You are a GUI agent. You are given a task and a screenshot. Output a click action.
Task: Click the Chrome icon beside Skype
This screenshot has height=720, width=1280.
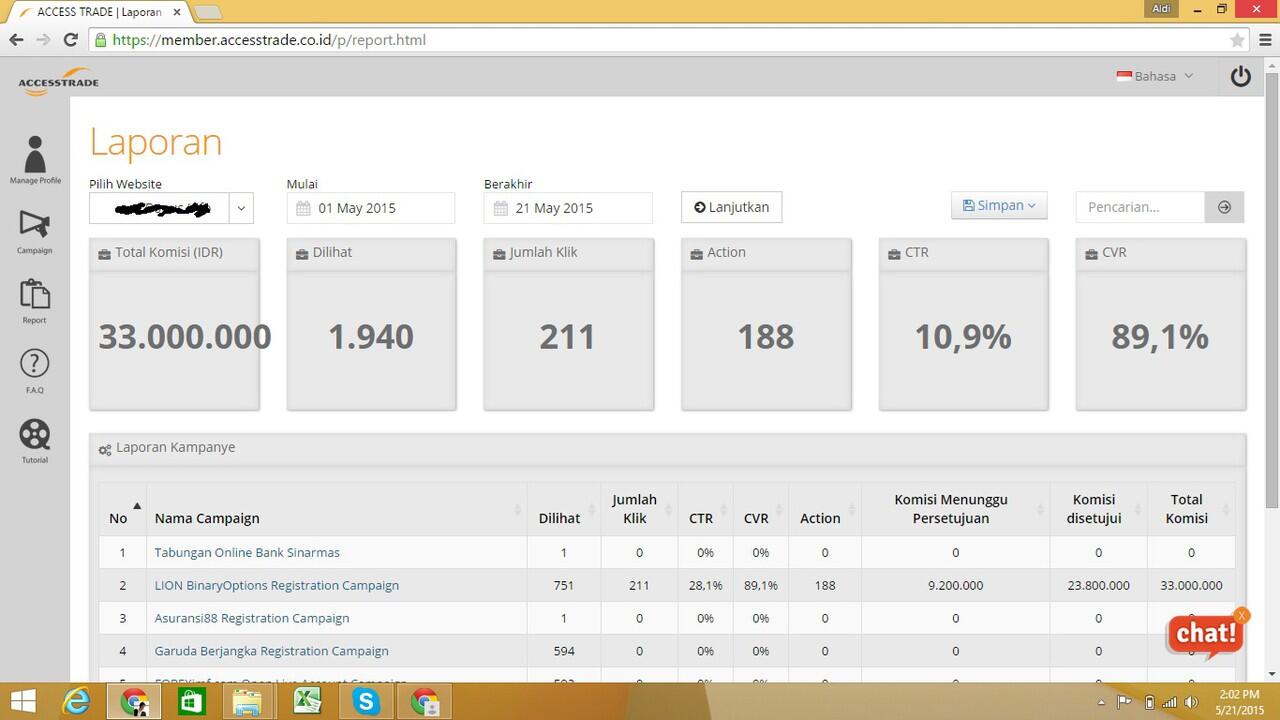(x=424, y=701)
